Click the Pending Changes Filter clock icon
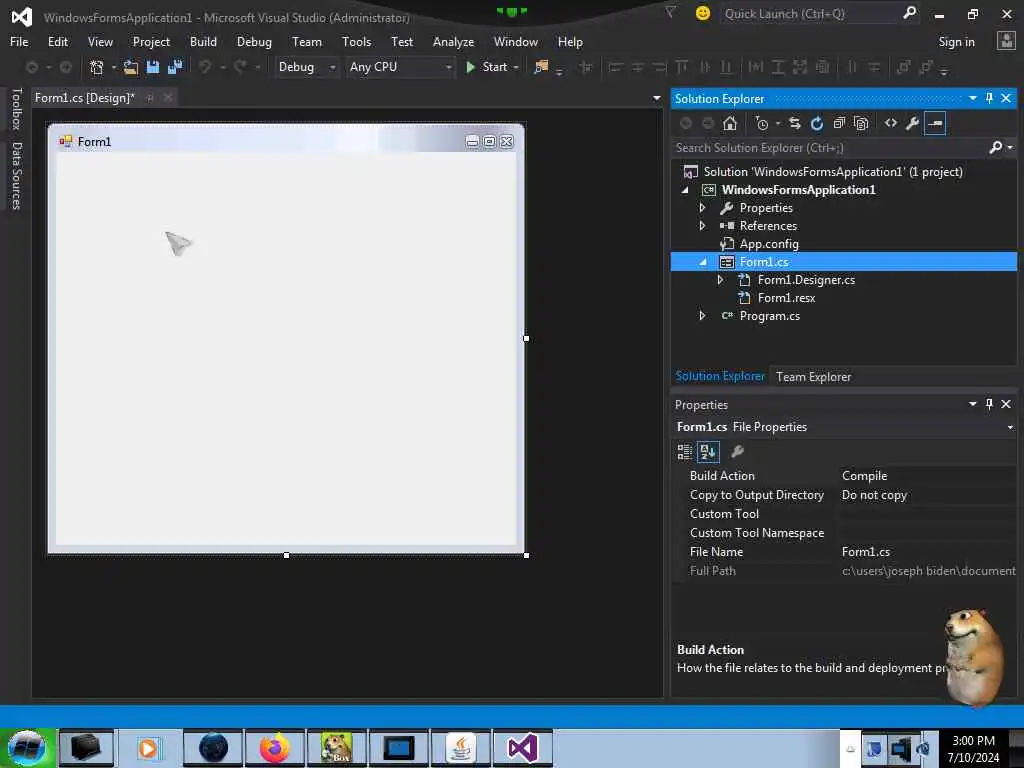This screenshot has height=768, width=1024. coord(761,123)
